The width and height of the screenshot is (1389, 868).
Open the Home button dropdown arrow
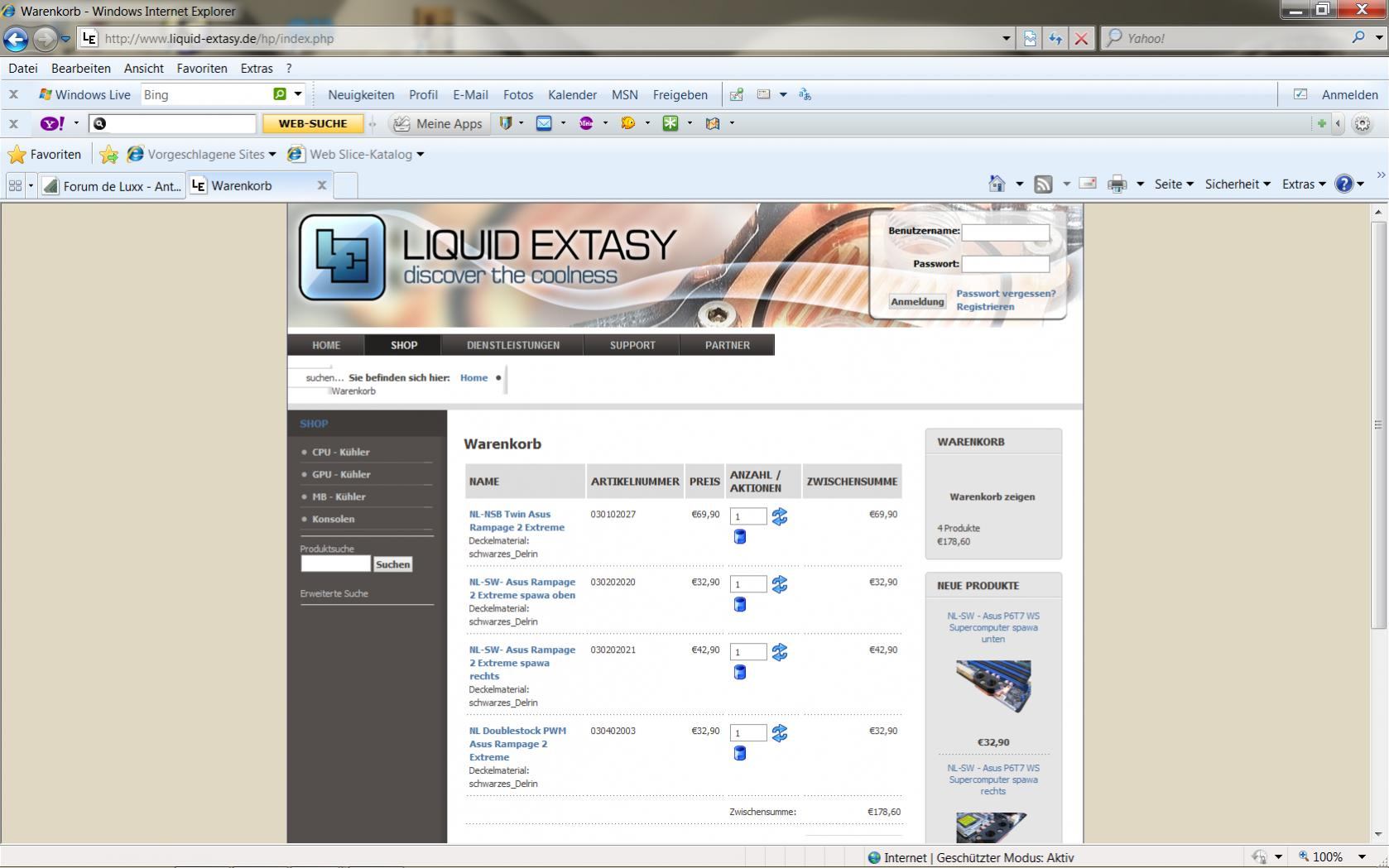tap(1019, 184)
